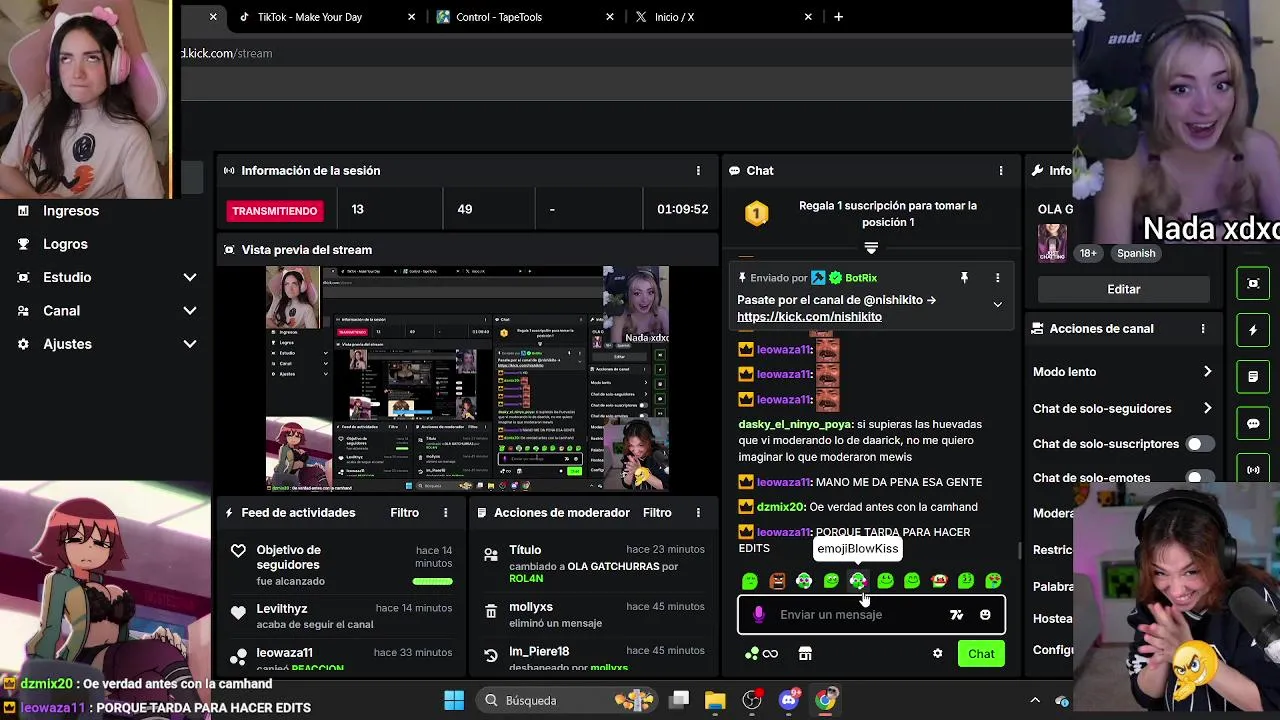This screenshot has width=1280, height=720.
Task: Expand the Estudio sidebar section chevron
Action: pyautogui.click(x=190, y=278)
